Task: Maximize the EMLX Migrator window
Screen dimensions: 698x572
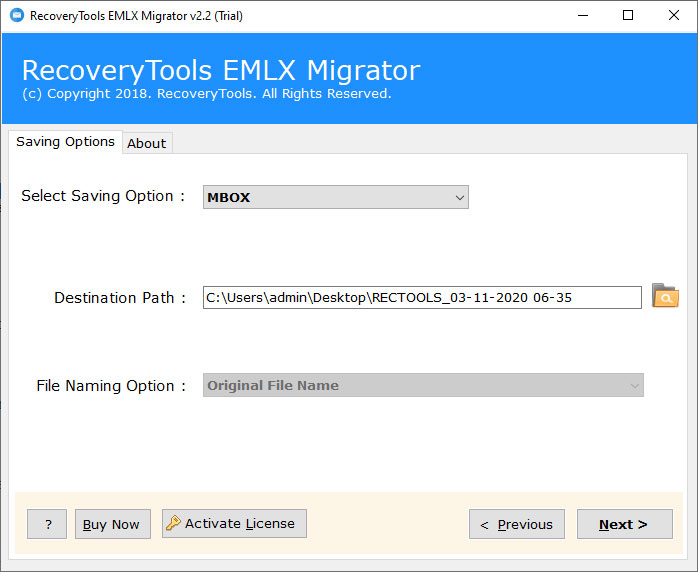Action: pos(628,16)
